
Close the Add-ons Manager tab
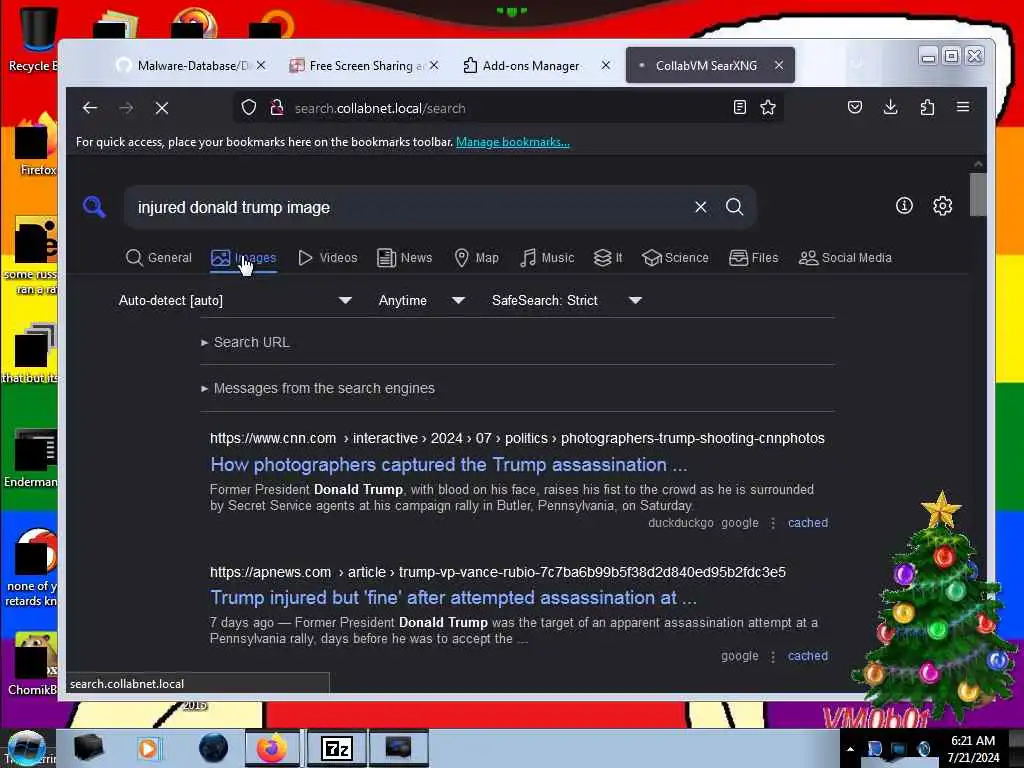point(606,65)
